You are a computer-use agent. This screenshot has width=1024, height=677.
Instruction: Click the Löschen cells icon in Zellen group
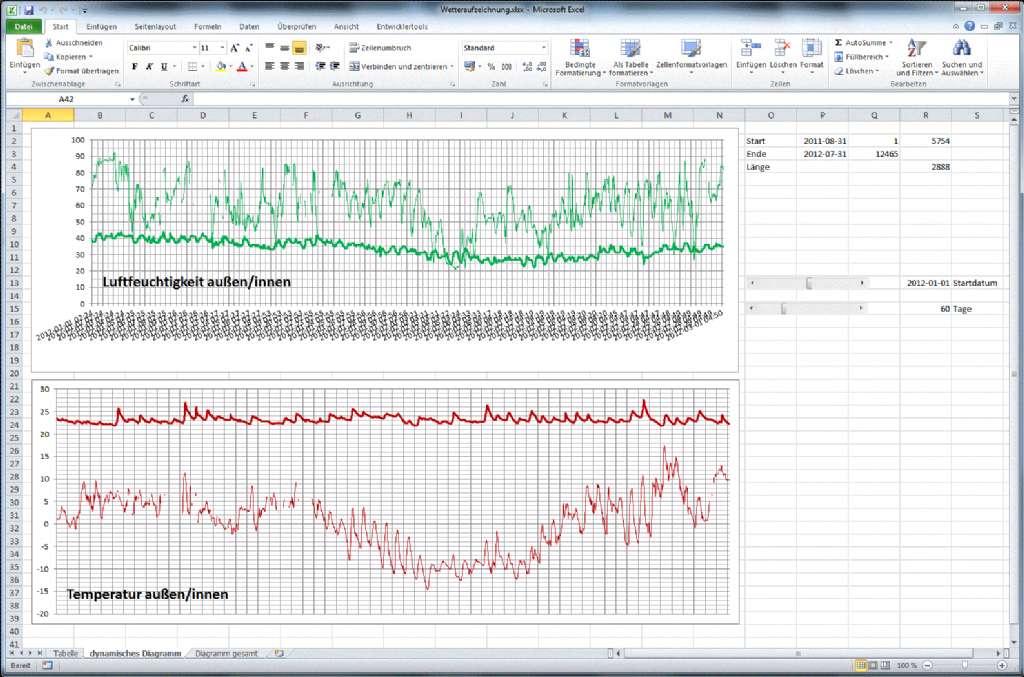click(782, 48)
